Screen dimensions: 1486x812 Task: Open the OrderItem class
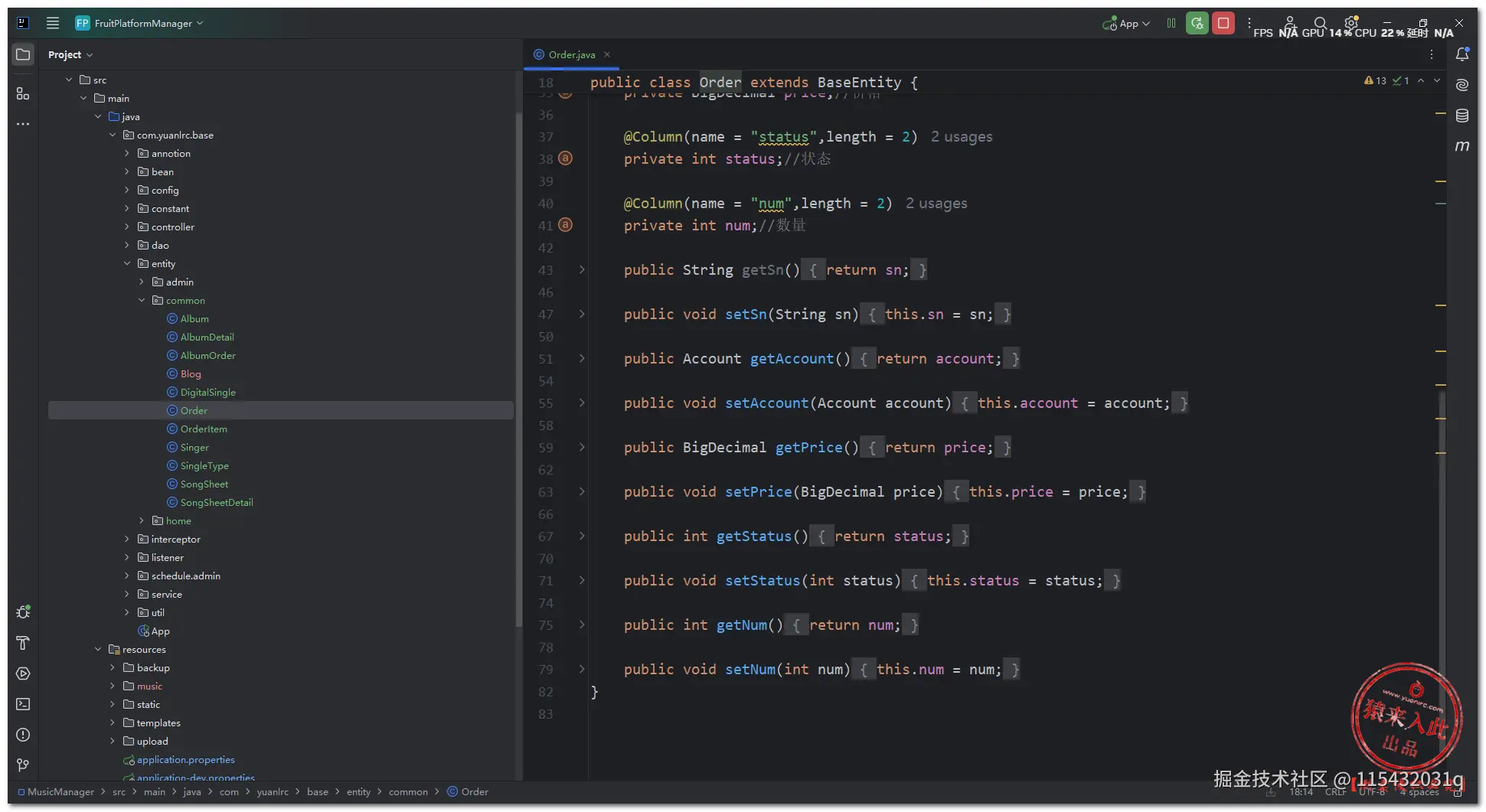tap(204, 429)
